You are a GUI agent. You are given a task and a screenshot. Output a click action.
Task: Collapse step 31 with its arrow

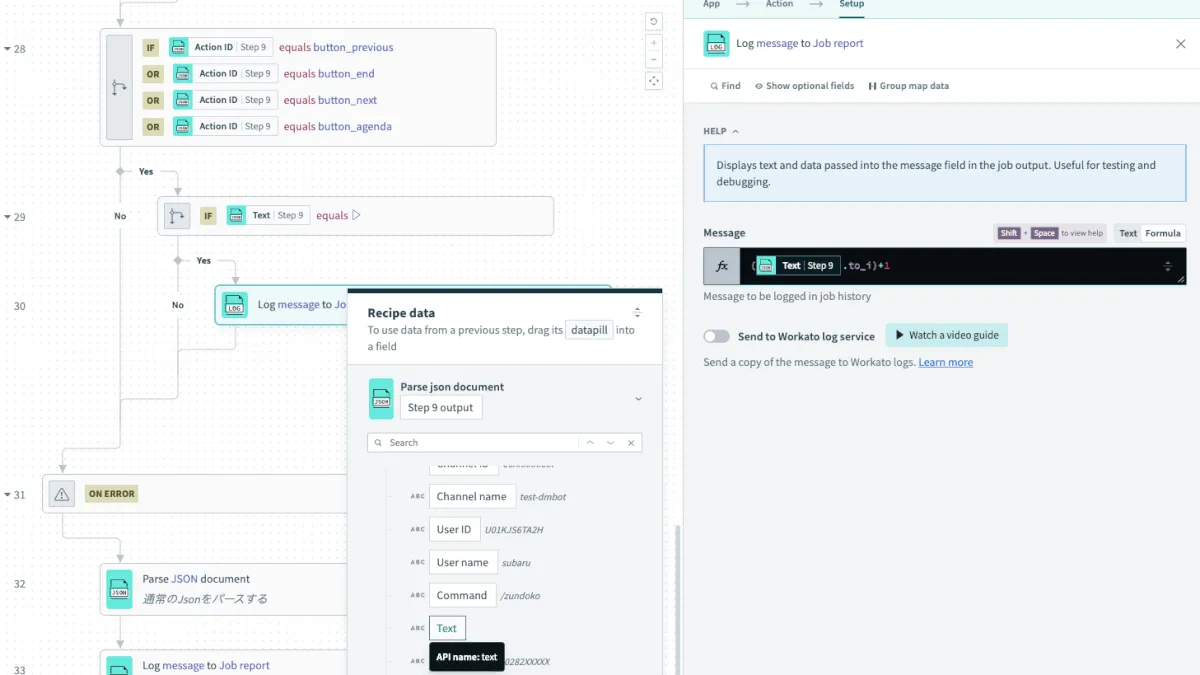coord(7,495)
